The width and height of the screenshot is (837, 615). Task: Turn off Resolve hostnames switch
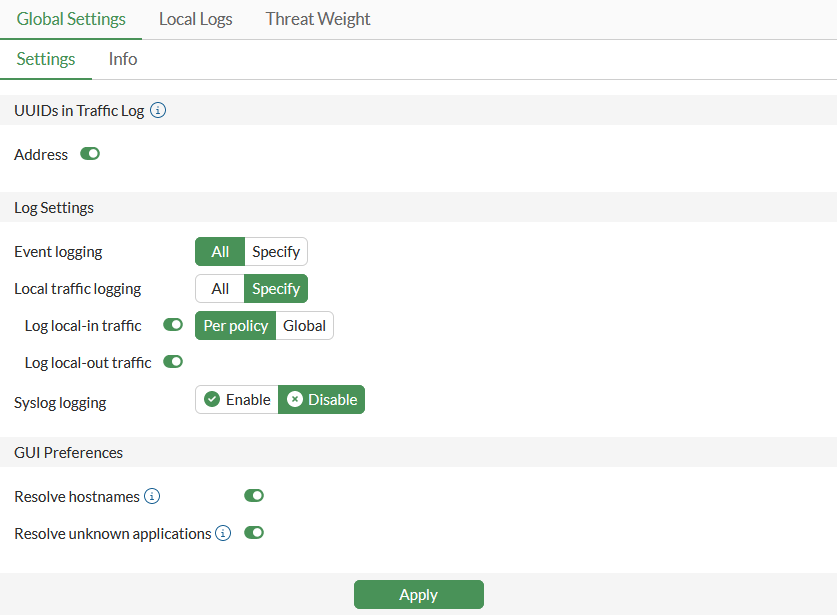click(x=254, y=496)
